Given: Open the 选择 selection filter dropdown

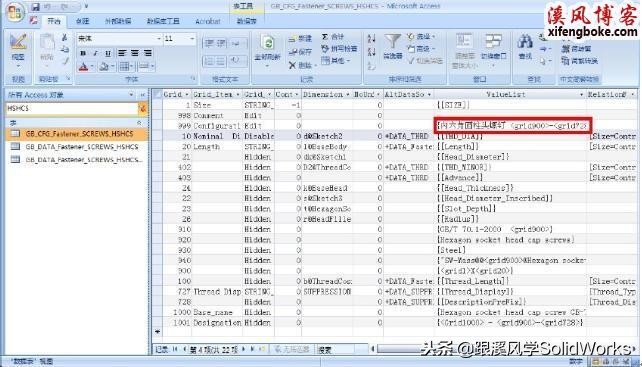Looking at the screenshot, I should (x=421, y=37).
